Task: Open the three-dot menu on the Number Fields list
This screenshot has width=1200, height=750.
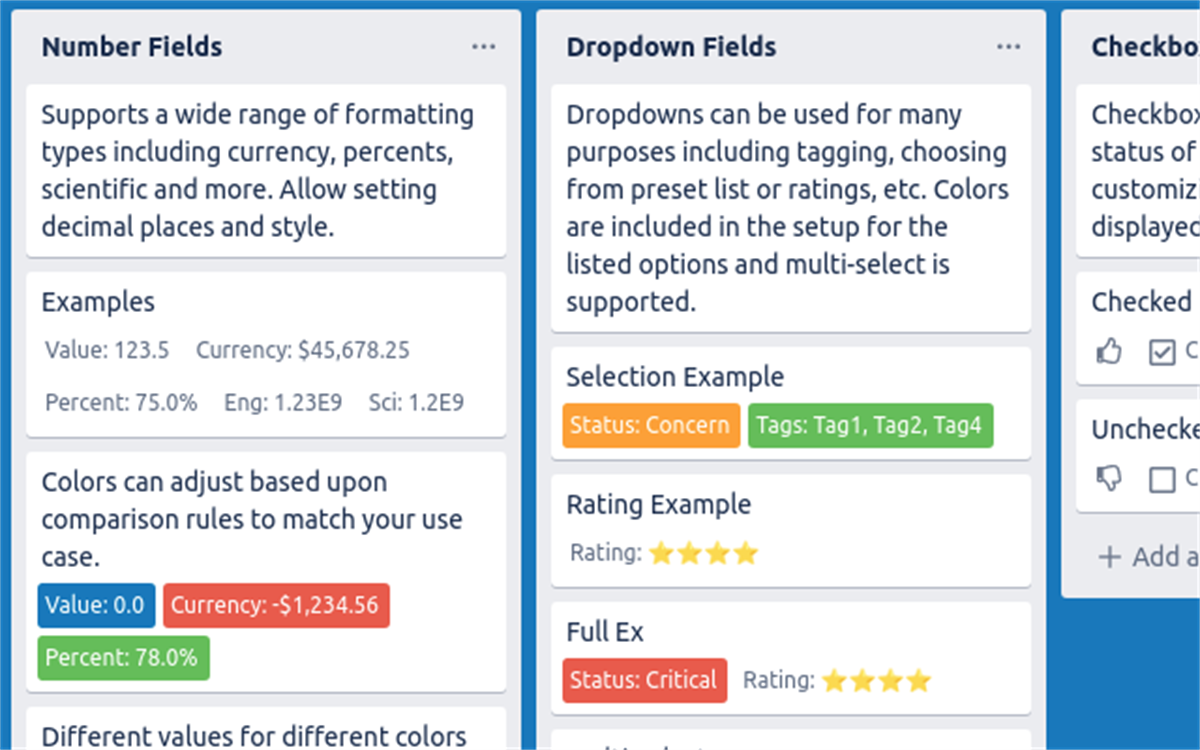Action: pyautogui.click(x=484, y=46)
